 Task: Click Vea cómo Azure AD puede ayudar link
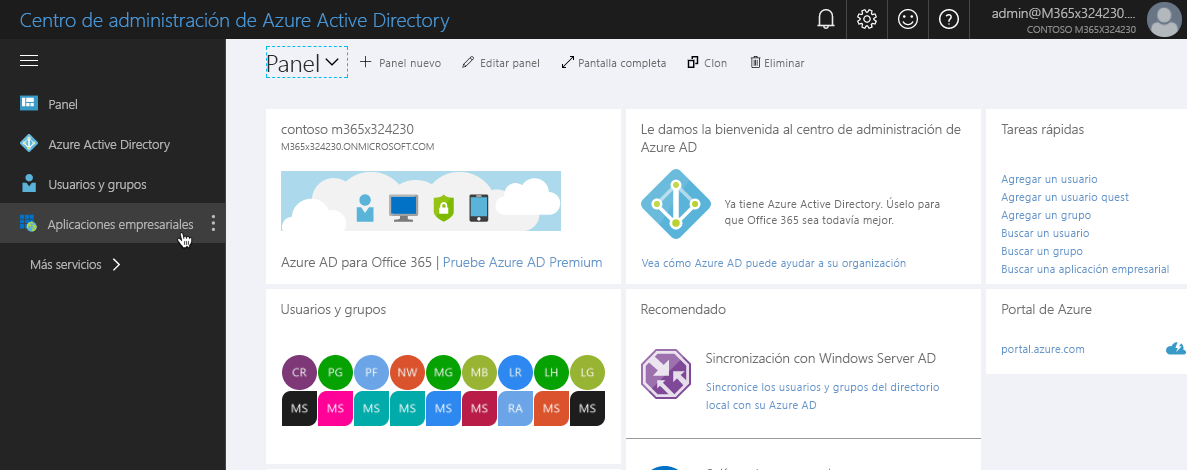point(773,263)
